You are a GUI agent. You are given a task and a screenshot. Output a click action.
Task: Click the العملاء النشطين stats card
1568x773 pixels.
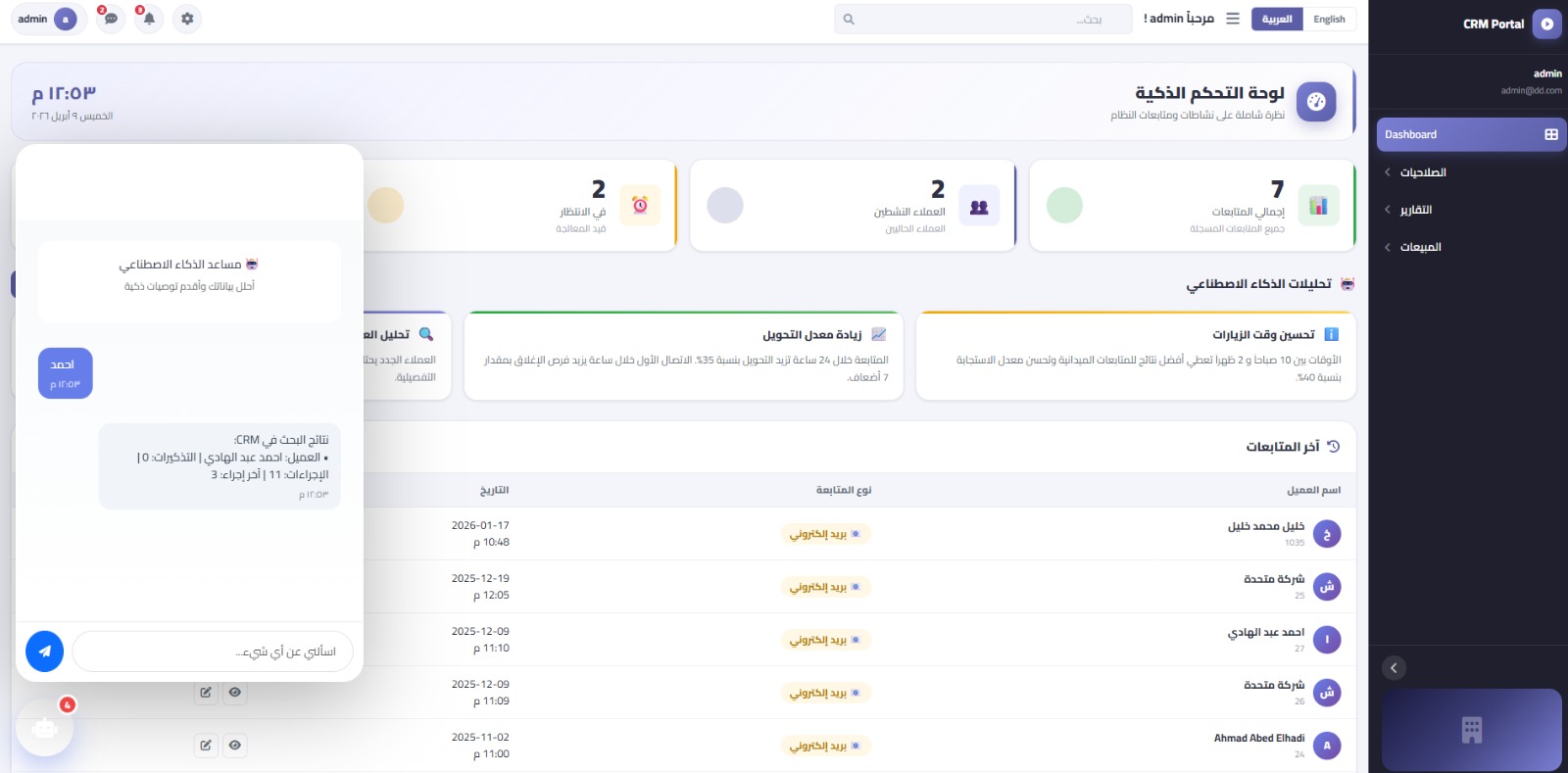tap(853, 206)
